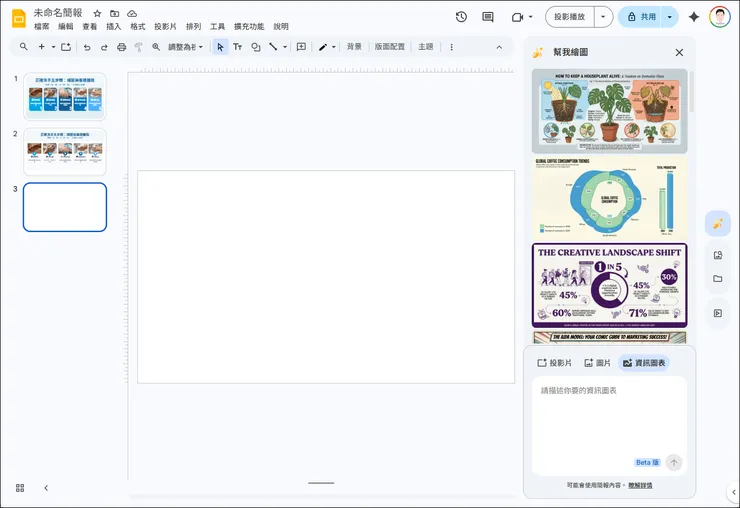Open the 投影片 menu
This screenshot has height=508, width=740.
tap(165, 26)
